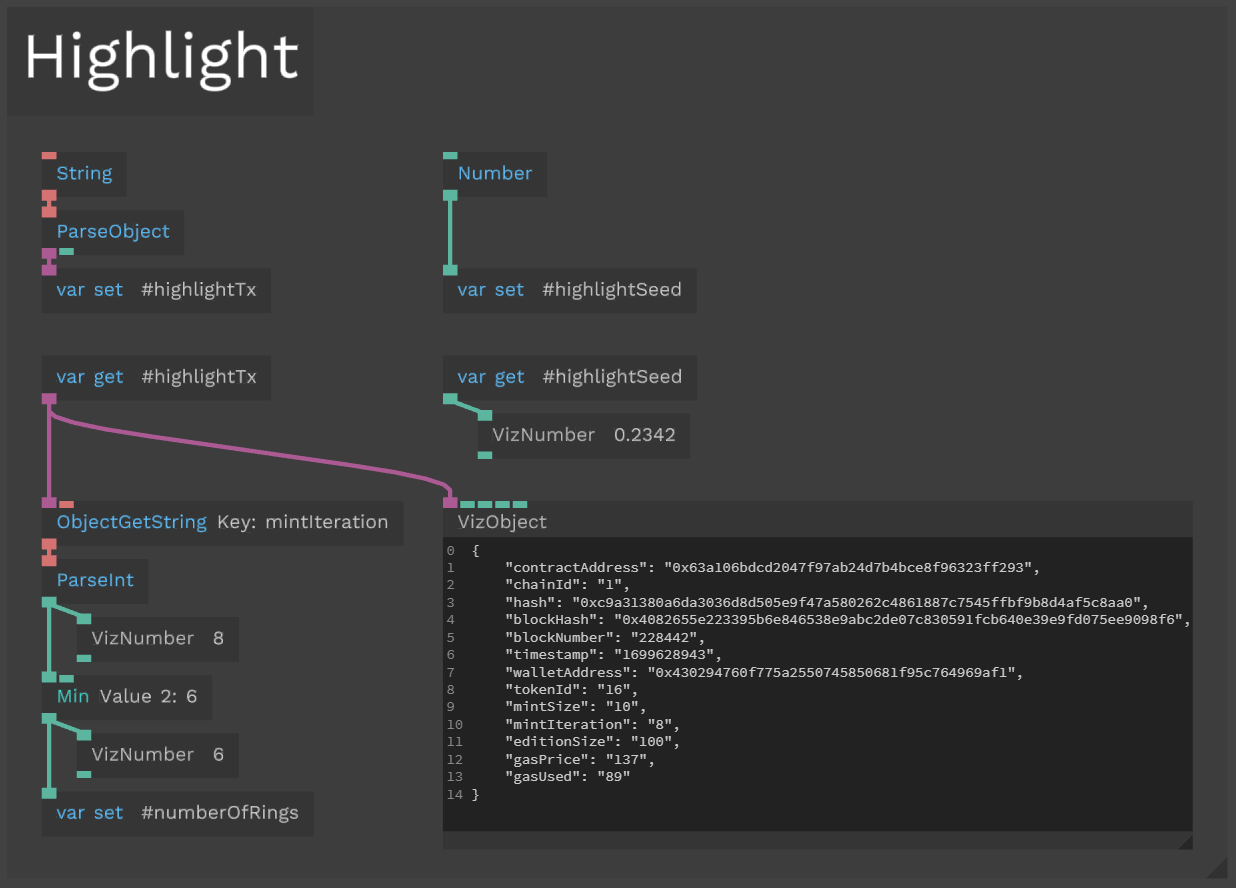Select the var set #numberOfRings node

(x=177, y=813)
